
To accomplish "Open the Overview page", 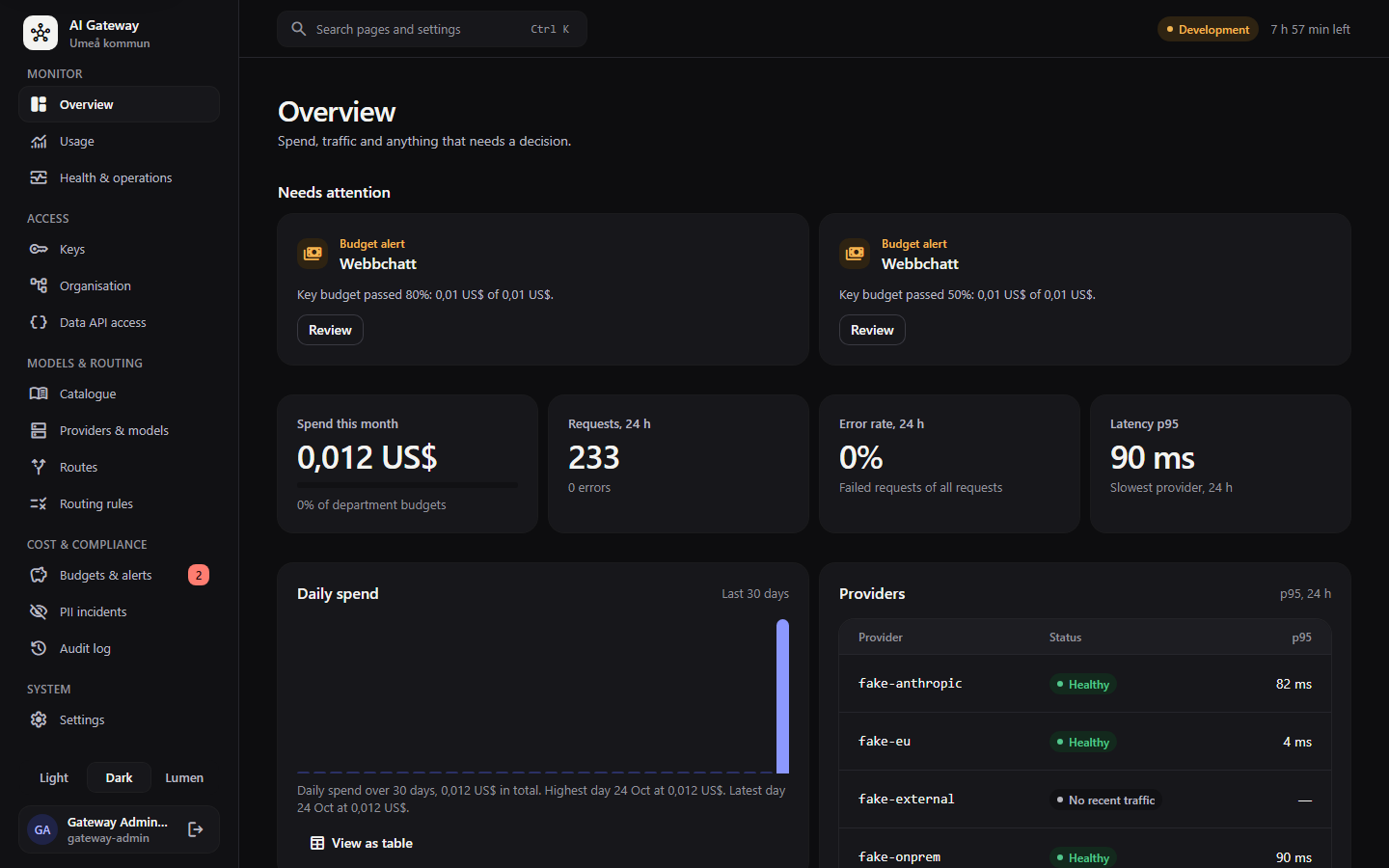I will 119,104.
